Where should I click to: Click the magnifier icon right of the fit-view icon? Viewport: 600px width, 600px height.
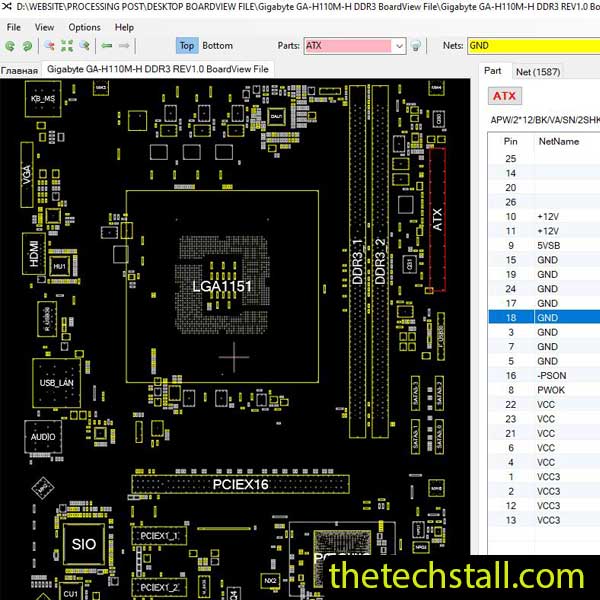click(84, 46)
